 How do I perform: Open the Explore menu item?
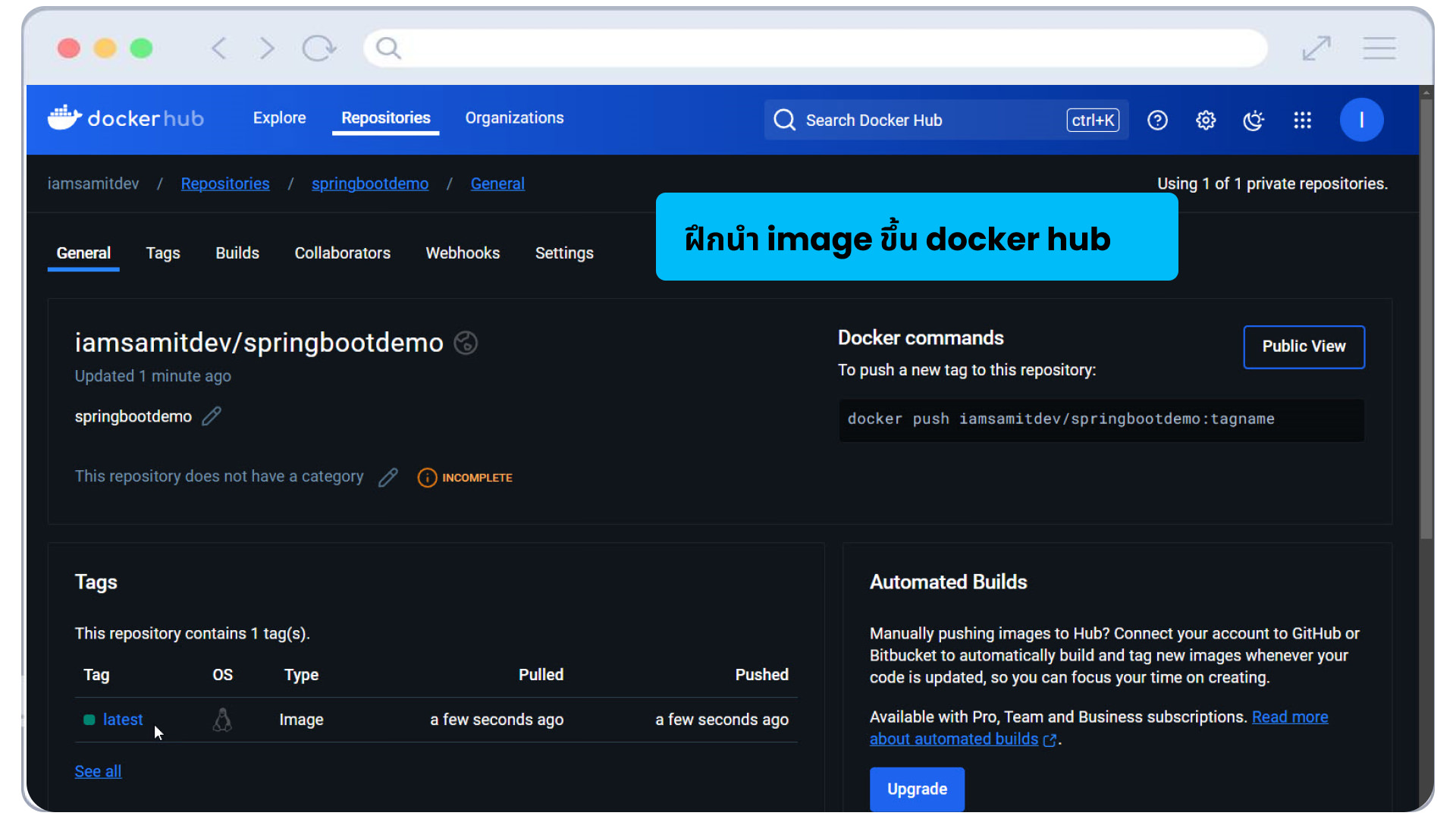280,118
